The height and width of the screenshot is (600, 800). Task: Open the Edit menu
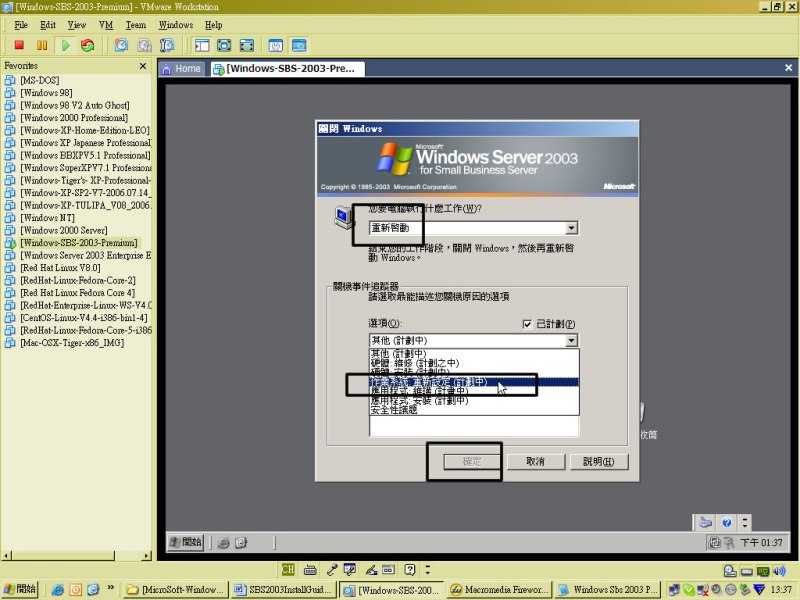[x=48, y=25]
